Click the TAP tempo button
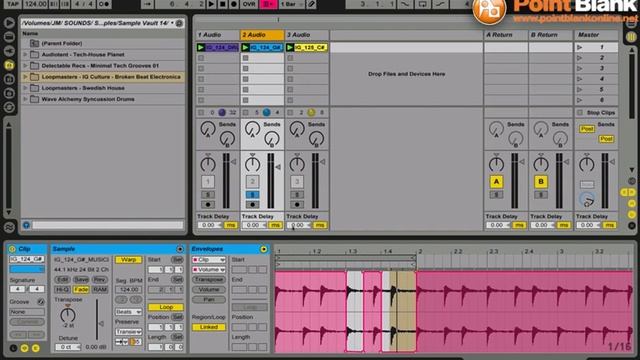Viewport: 640px width, 360px height. (13, 4)
